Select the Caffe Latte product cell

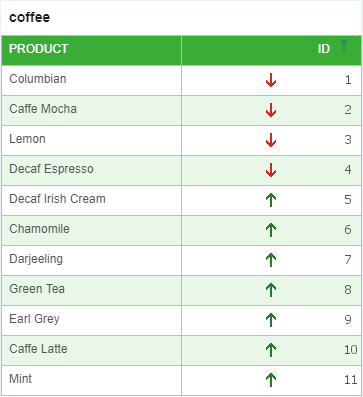92,350
